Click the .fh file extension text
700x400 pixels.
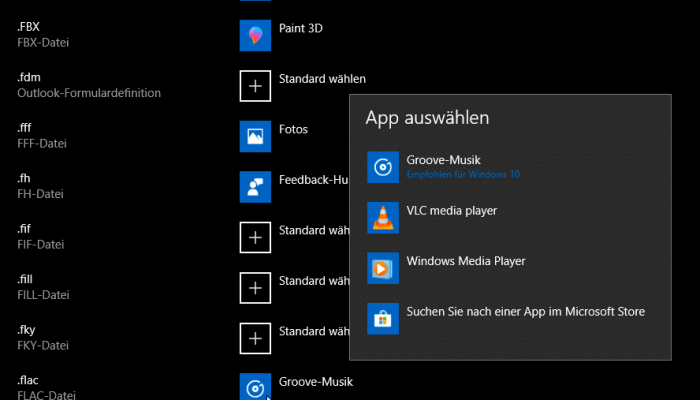(x=24, y=179)
